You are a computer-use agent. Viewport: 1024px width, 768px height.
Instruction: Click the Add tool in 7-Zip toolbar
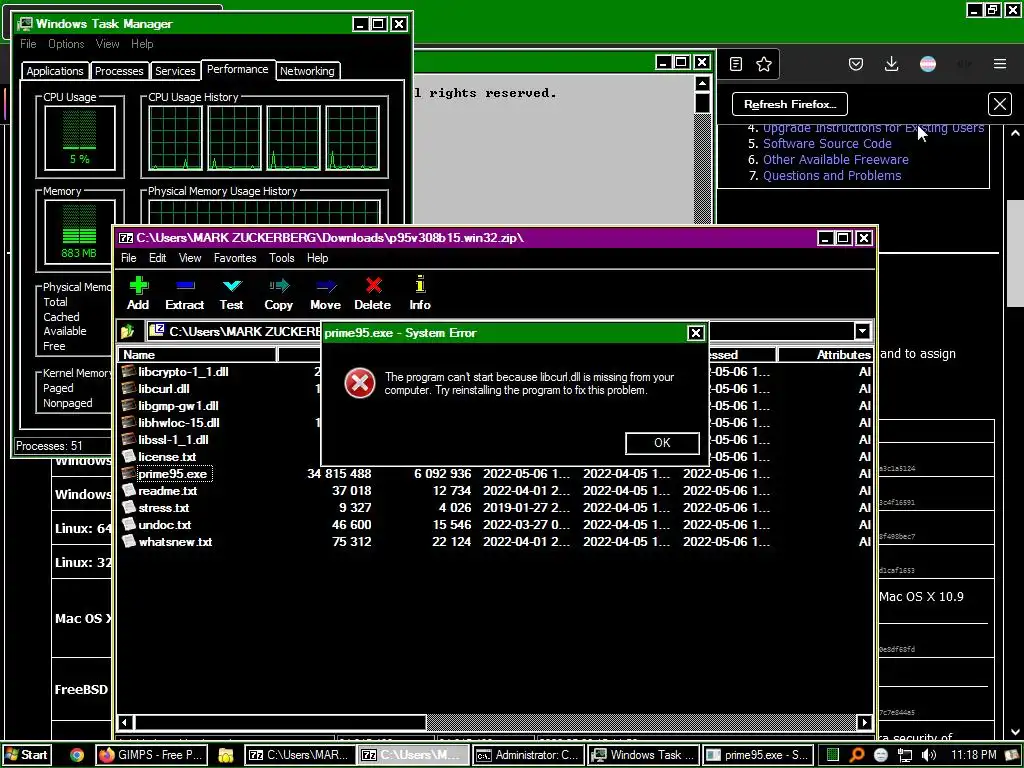[138, 293]
